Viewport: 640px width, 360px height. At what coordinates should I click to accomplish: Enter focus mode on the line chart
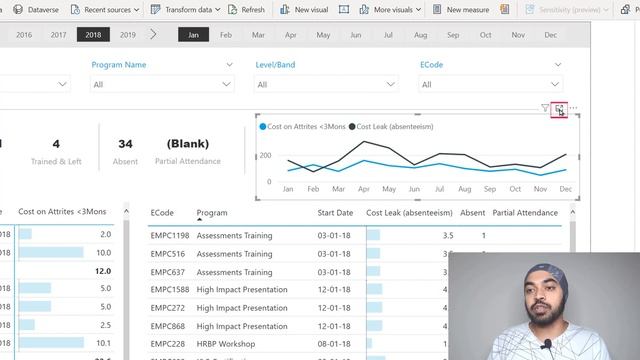(x=559, y=109)
